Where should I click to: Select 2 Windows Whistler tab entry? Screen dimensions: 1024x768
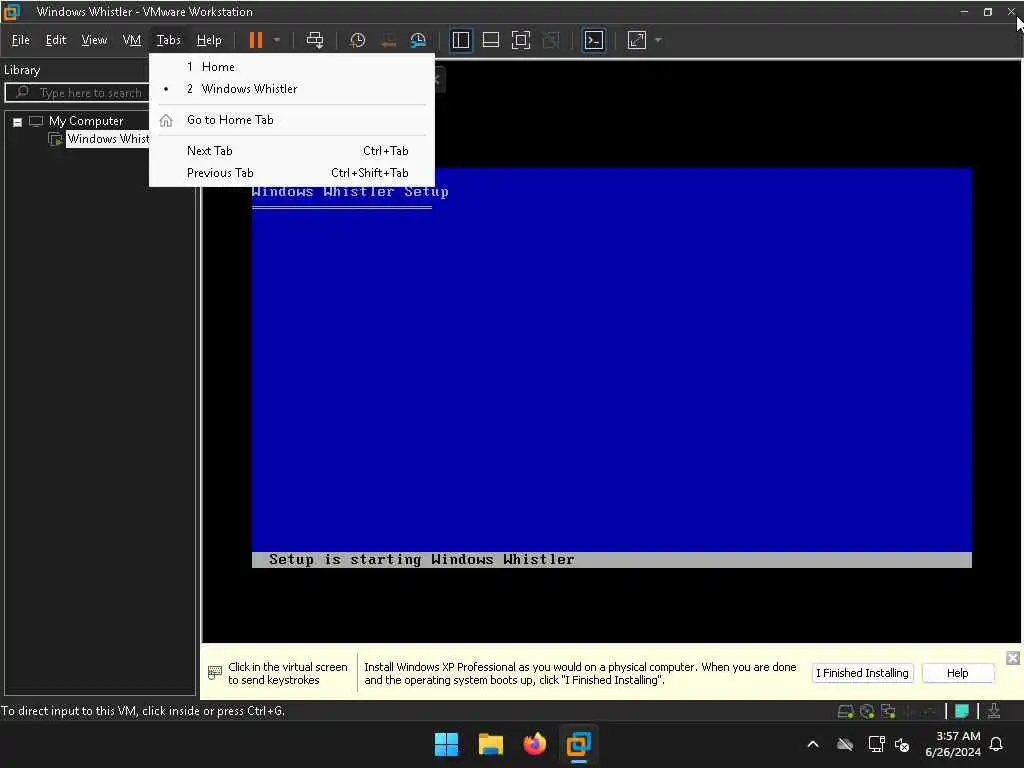pyautogui.click(x=291, y=89)
